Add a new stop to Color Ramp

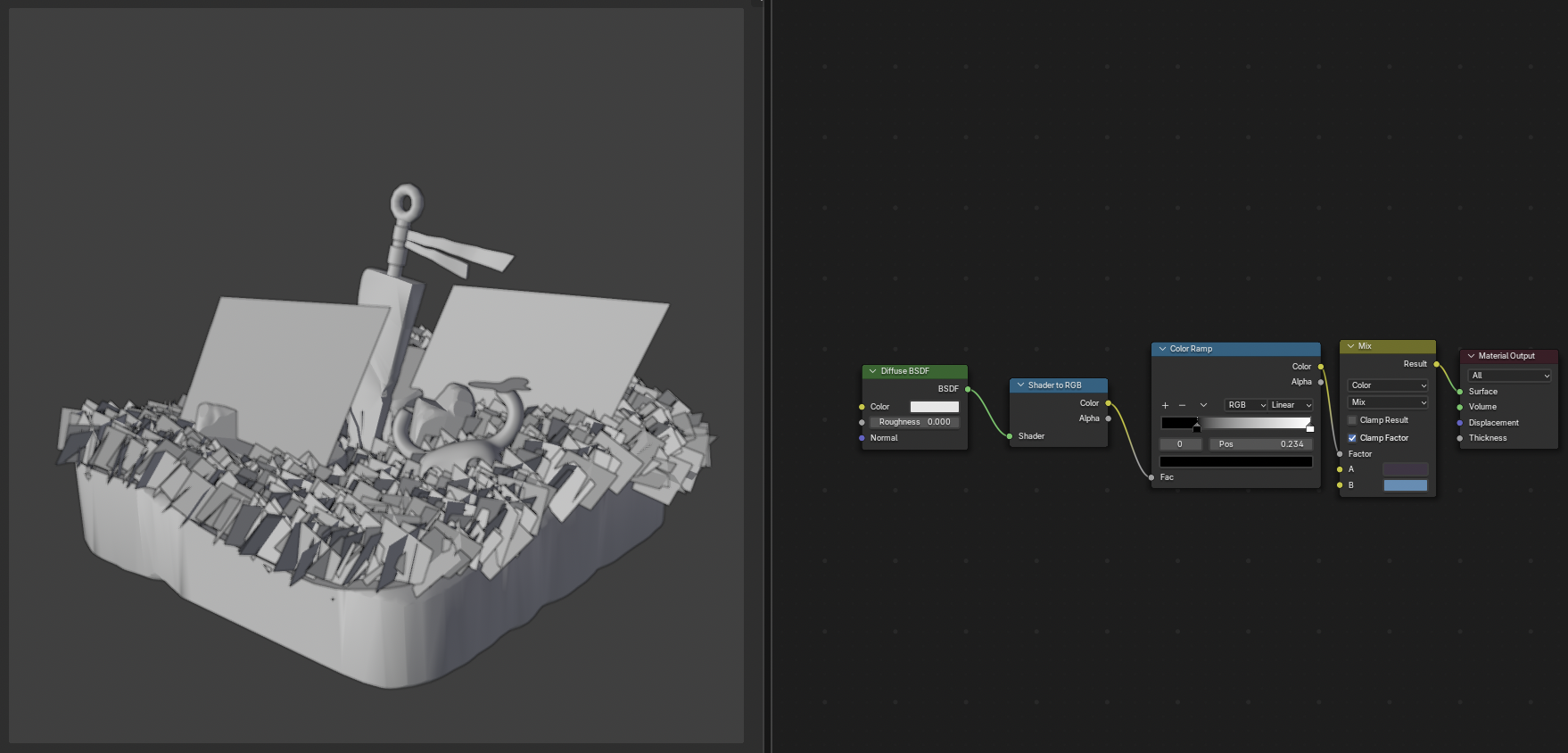pyautogui.click(x=1165, y=405)
